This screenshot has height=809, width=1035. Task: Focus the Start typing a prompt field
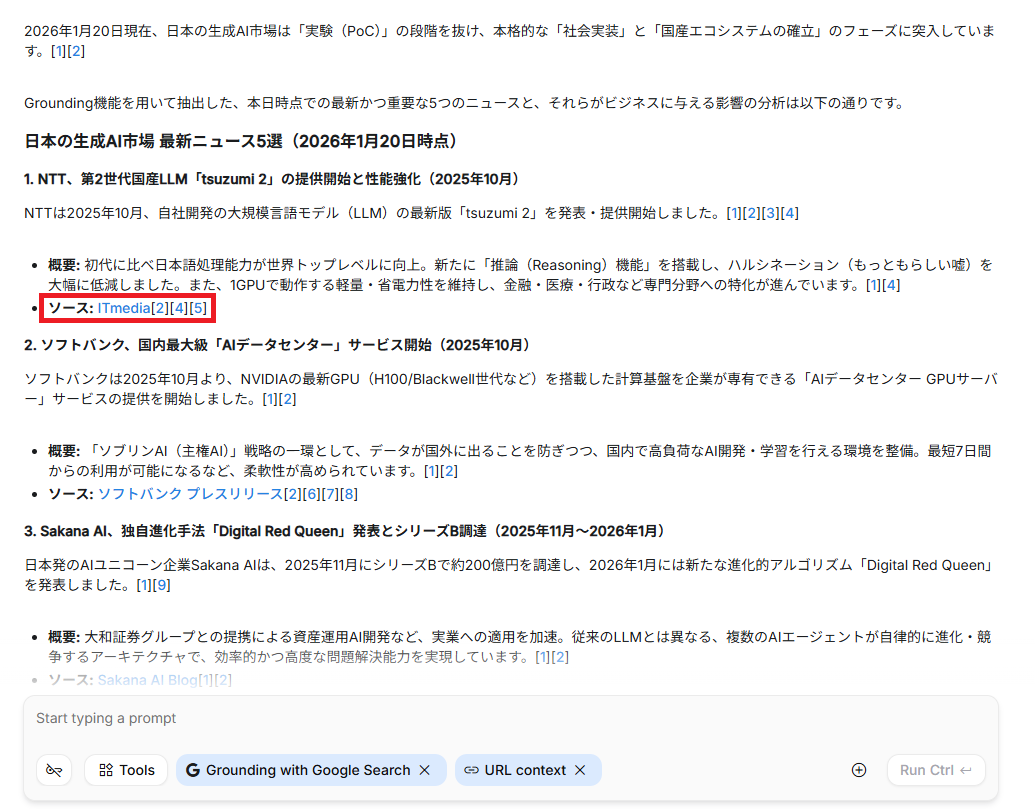[x=511, y=719]
